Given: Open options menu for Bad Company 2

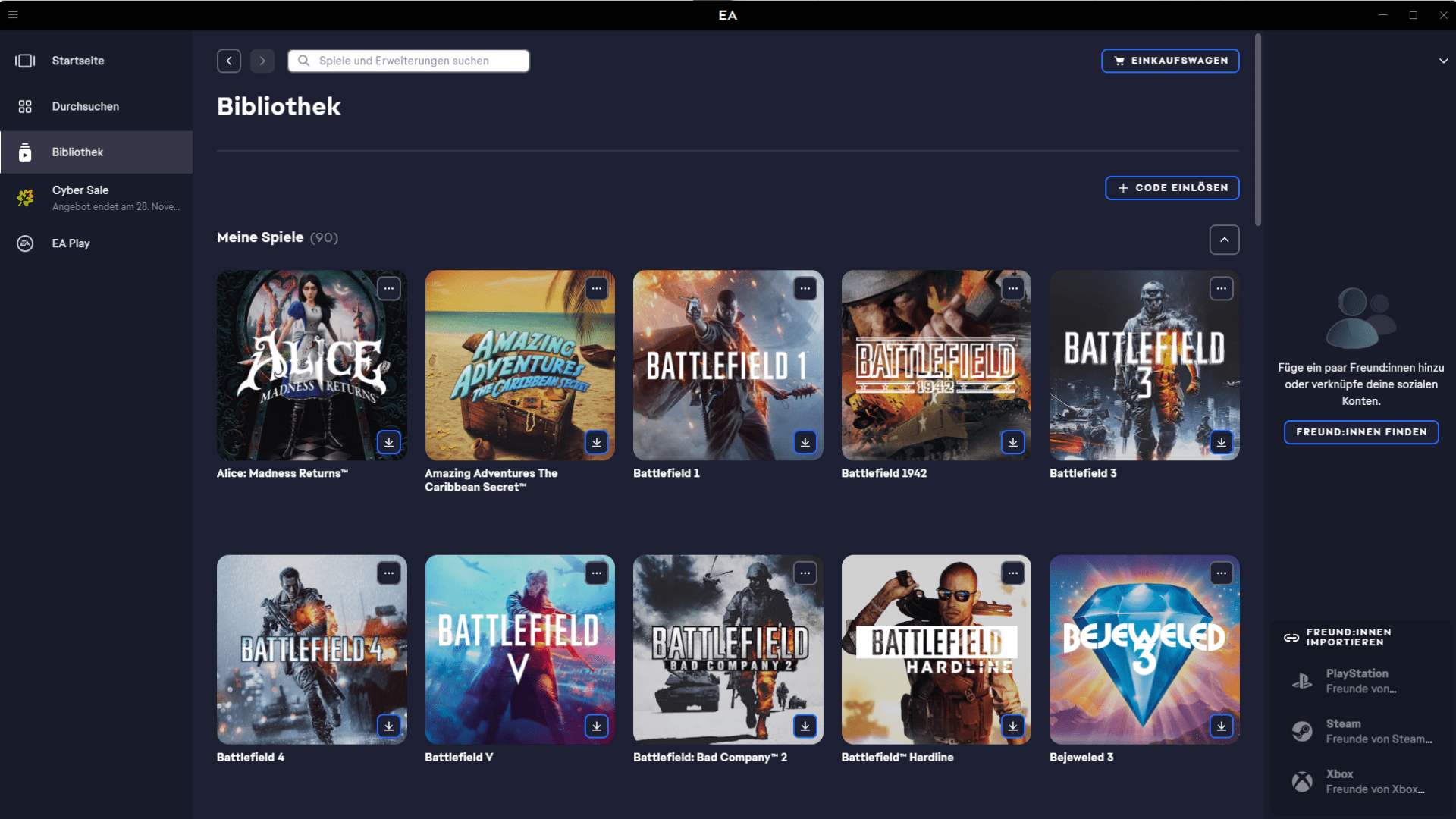Looking at the screenshot, I should pos(805,573).
